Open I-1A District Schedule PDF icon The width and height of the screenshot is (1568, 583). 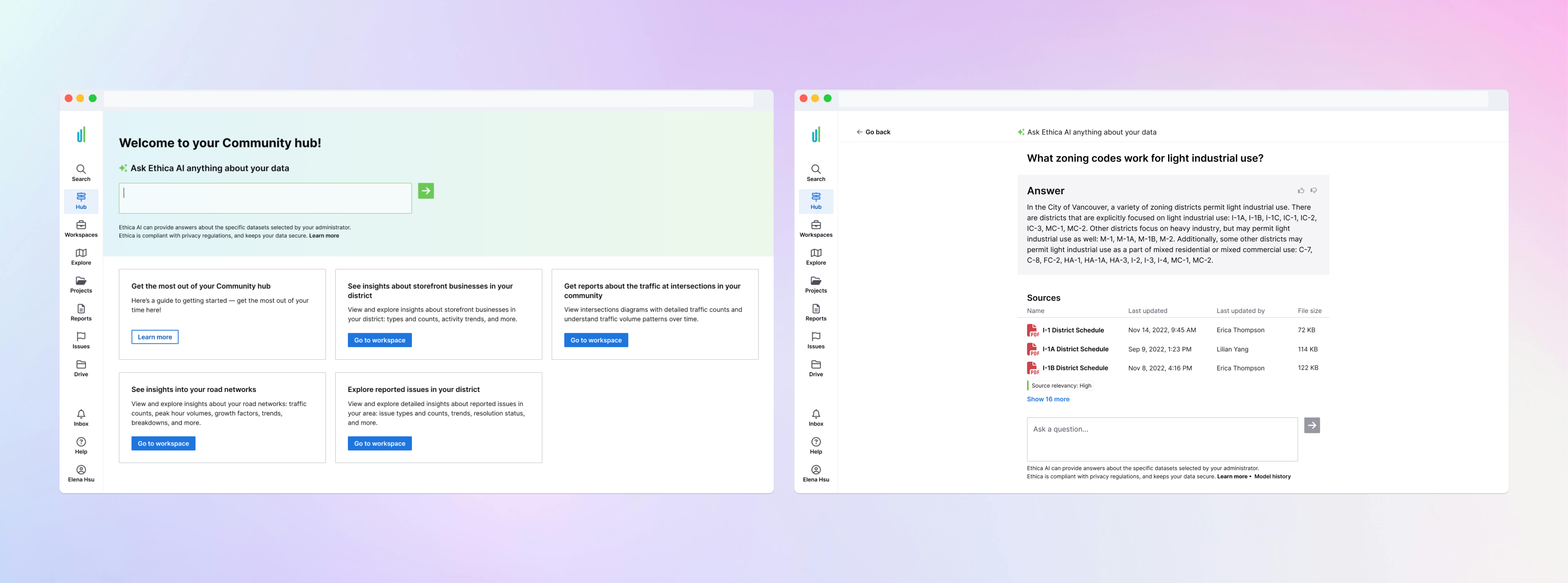click(1032, 349)
